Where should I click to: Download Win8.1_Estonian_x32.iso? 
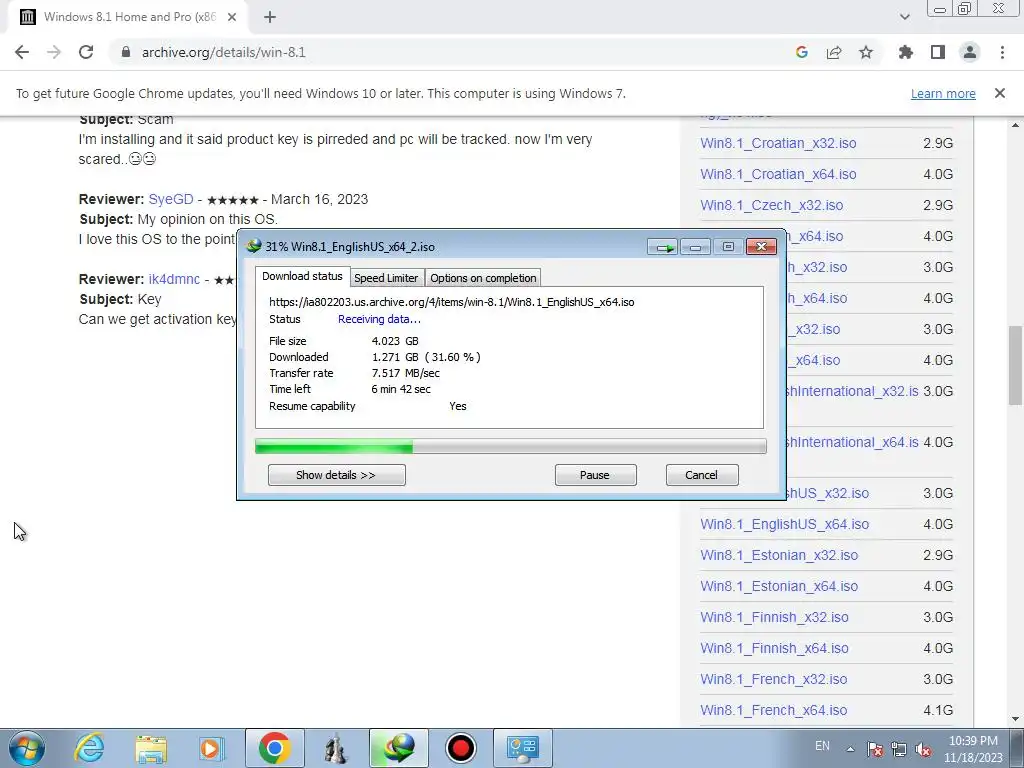779,555
